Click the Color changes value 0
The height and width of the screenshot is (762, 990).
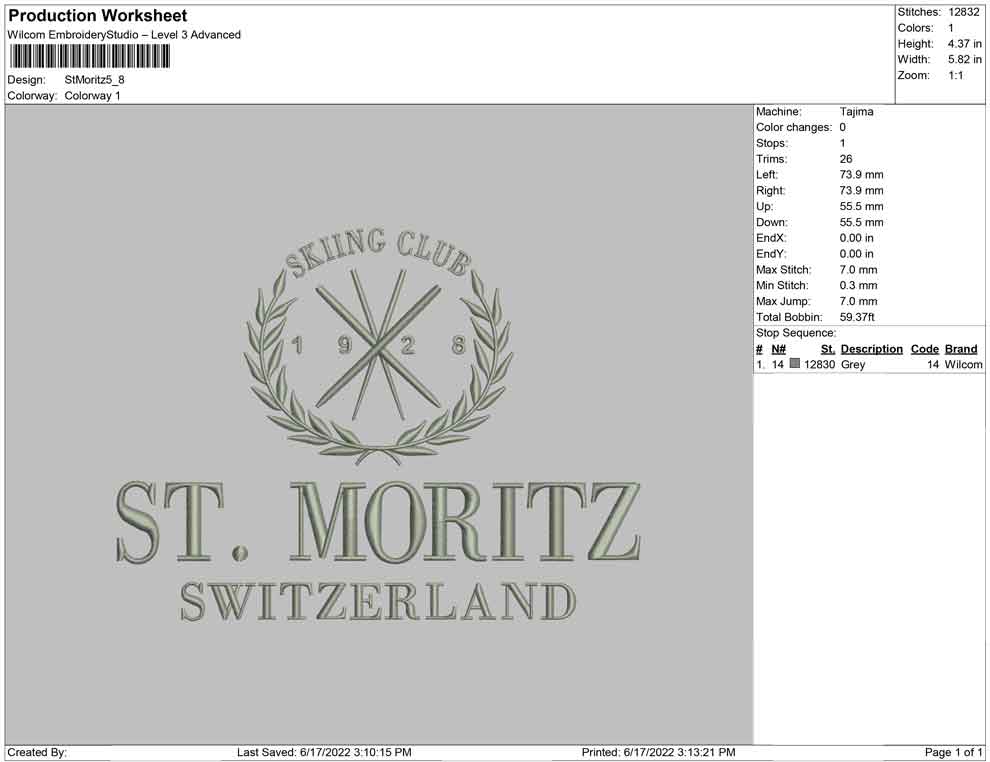pos(842,128)
